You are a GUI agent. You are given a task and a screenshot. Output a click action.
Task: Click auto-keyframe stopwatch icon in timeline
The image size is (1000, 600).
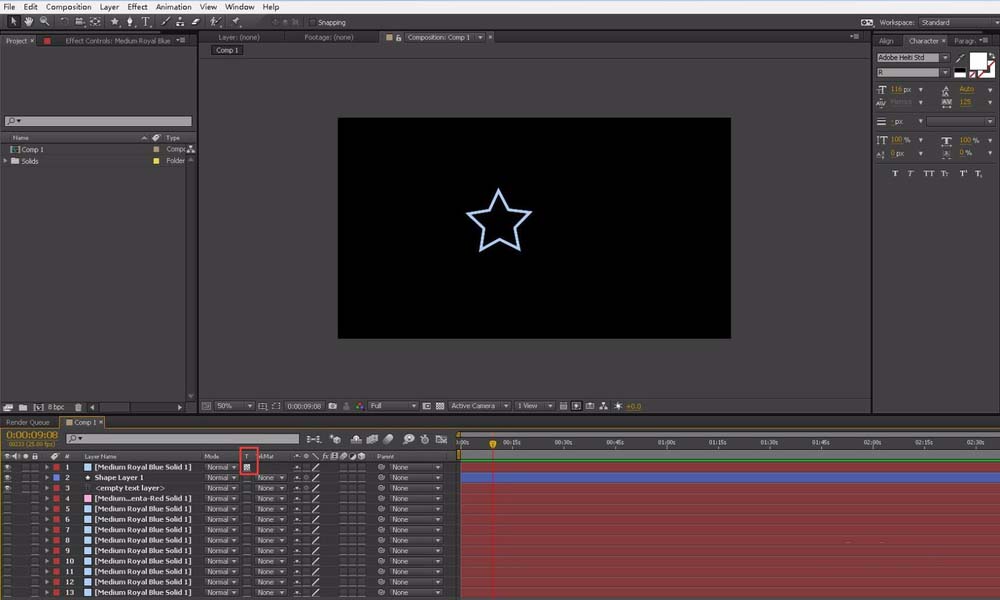(425, 439)
